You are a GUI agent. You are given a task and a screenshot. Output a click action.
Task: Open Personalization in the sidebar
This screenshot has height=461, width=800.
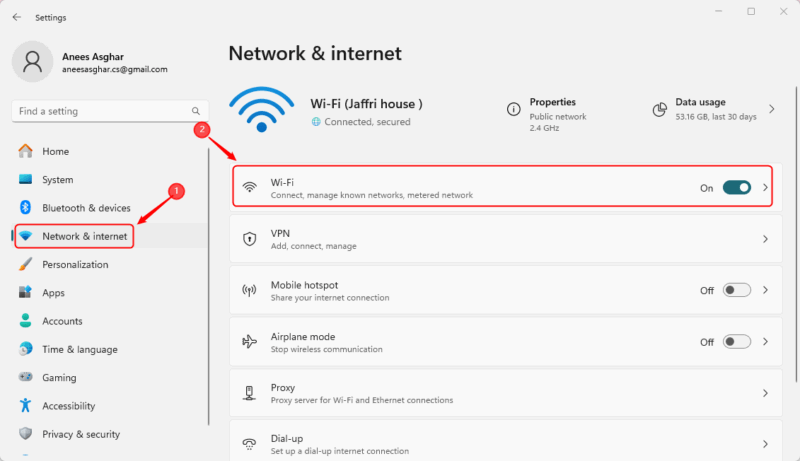pyautogui.click(x=75, y=265)
